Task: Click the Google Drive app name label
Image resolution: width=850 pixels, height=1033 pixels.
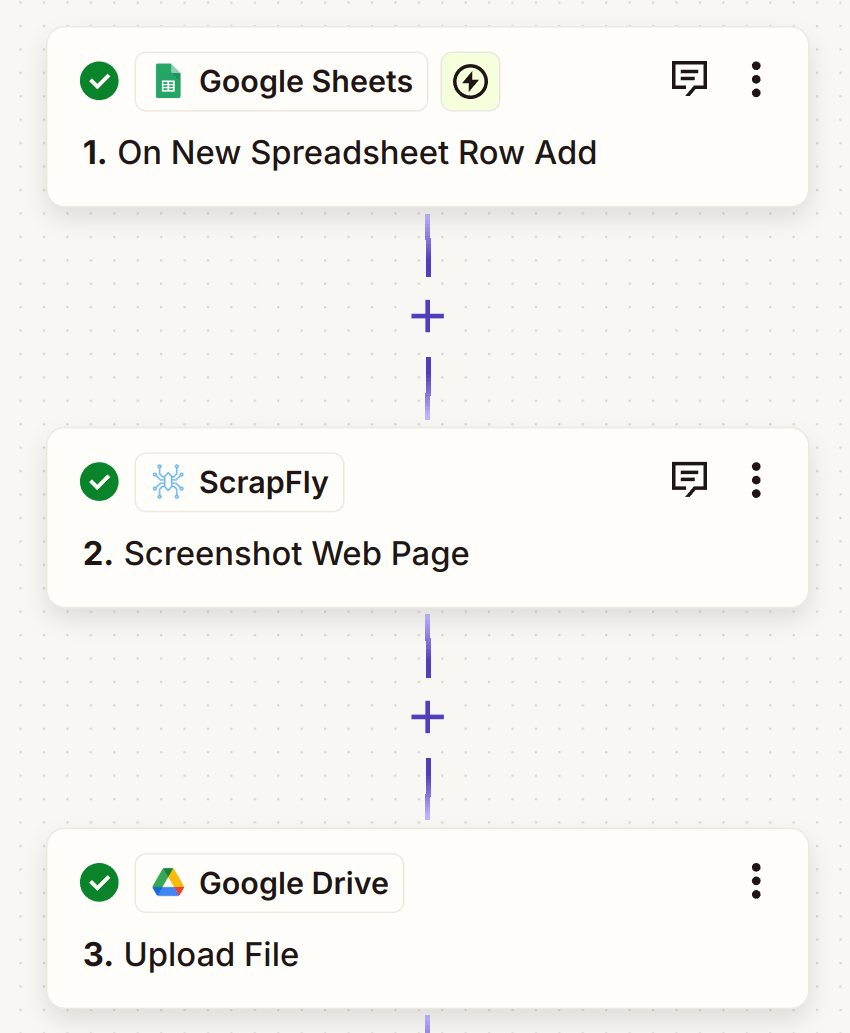Action: click(x=294, y=883)
